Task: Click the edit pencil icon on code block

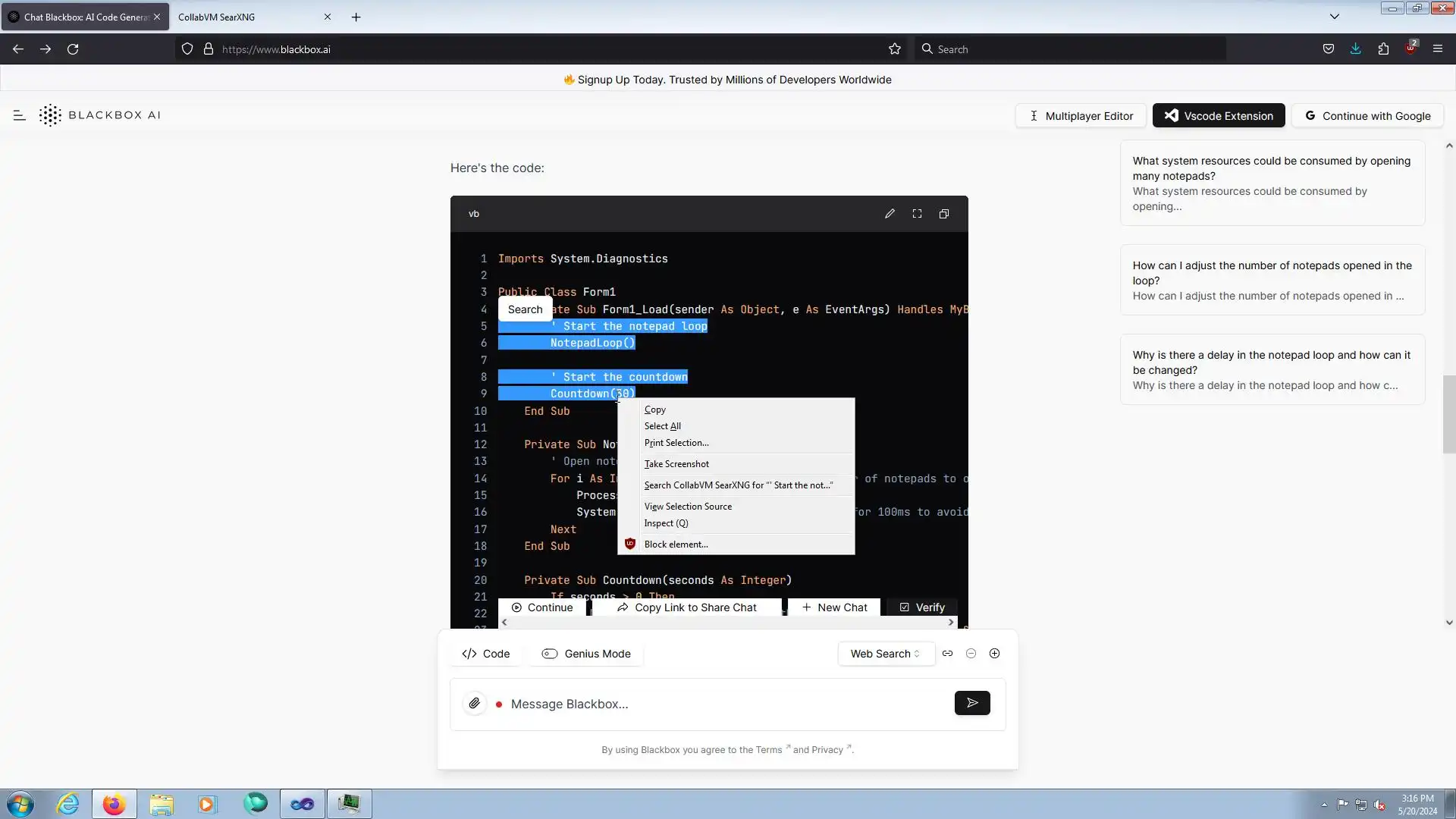Action: click(890, 214)
